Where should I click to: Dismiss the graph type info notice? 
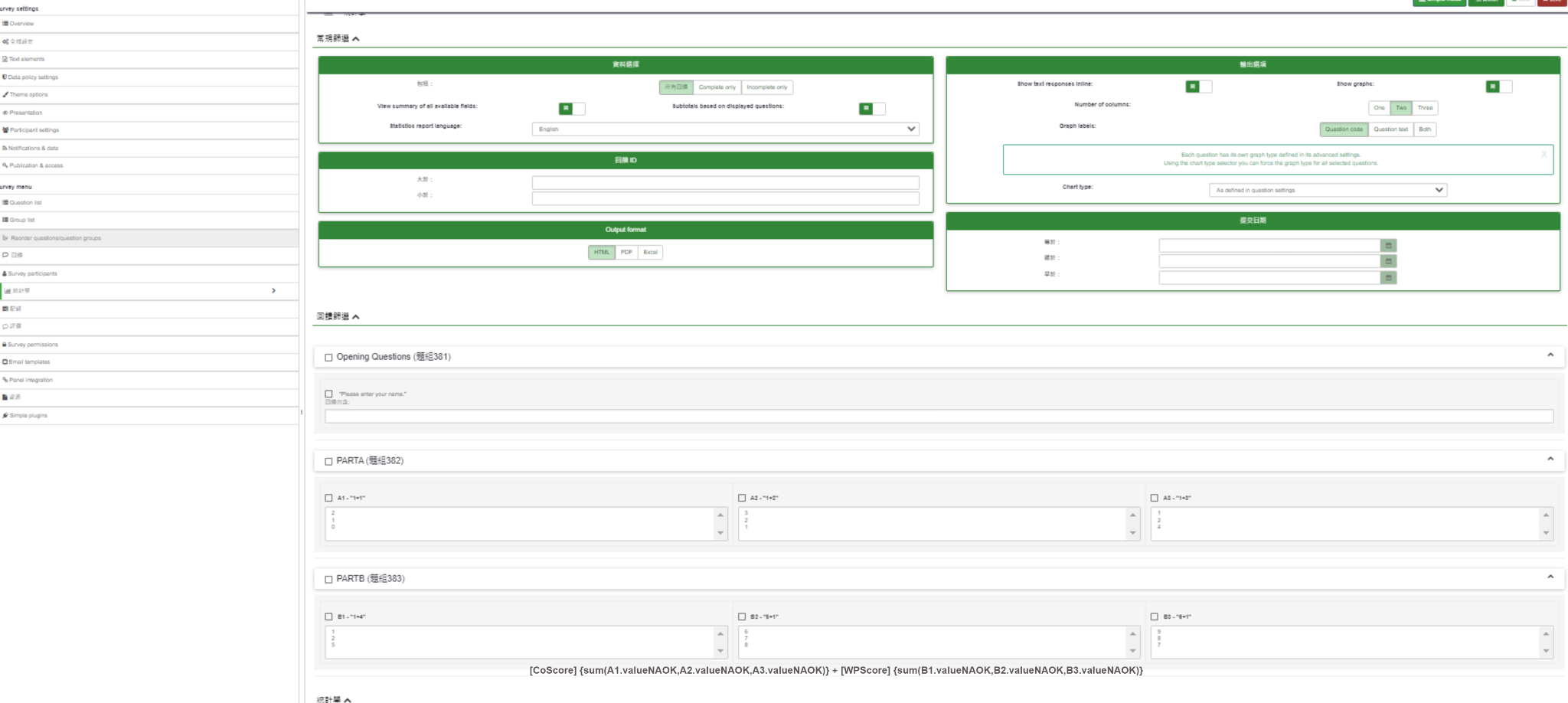[1543, 155]
